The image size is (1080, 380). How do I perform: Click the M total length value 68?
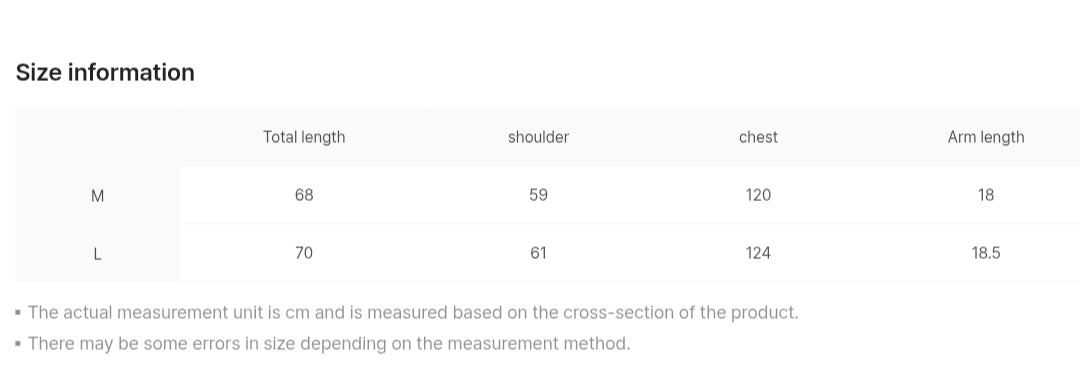304,195
